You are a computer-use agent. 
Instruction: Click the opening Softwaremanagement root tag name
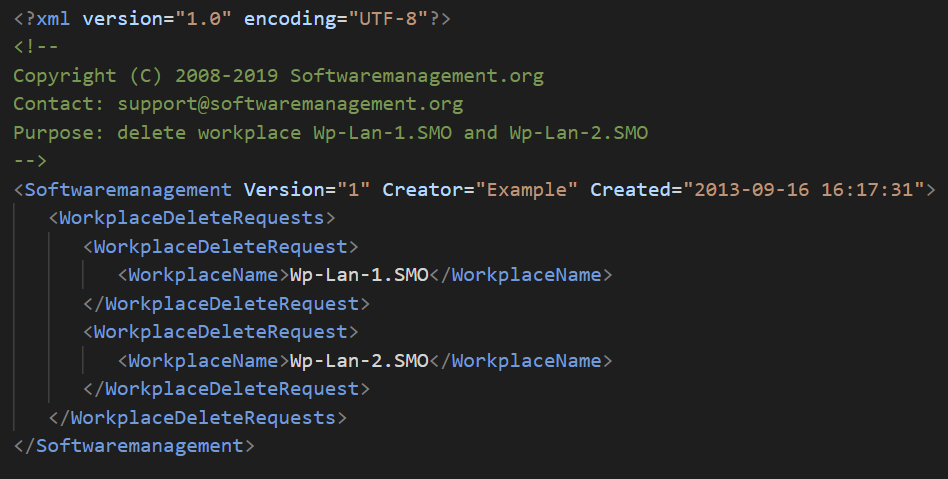tap(128, 189)
